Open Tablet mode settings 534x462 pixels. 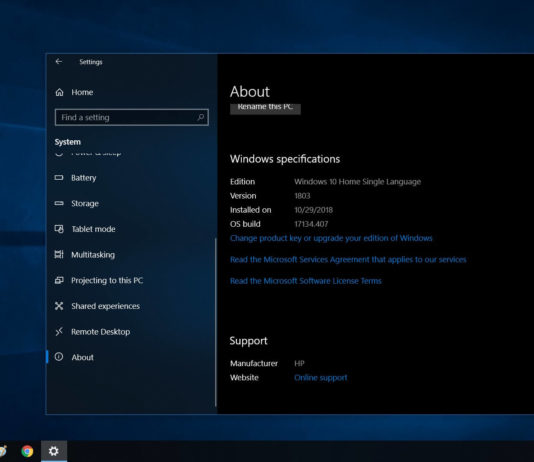click(x=93, y=229)
